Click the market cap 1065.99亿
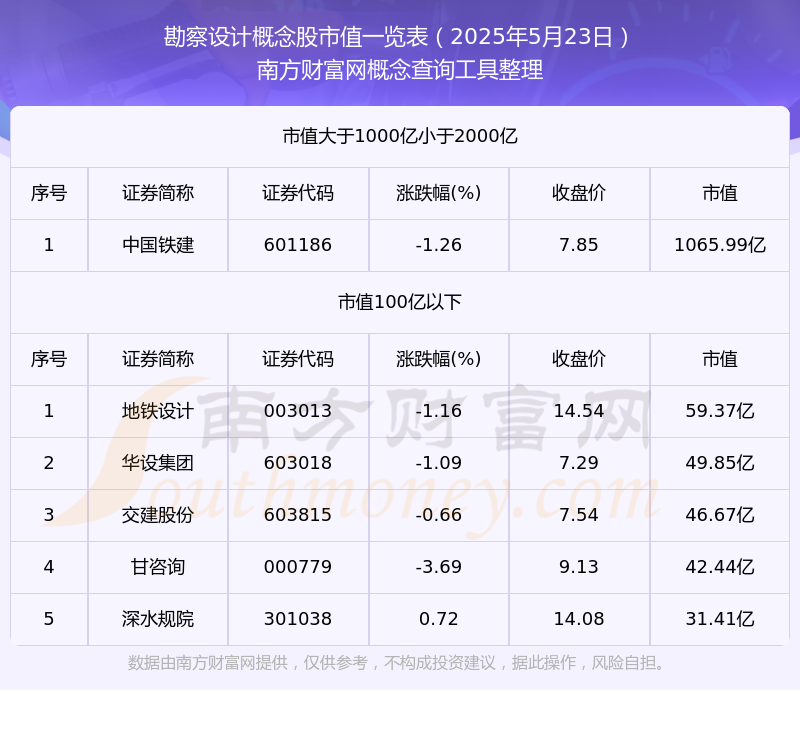800x740 pixels. (720, 245)
